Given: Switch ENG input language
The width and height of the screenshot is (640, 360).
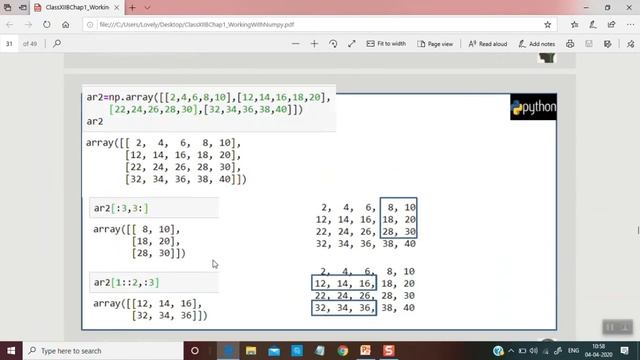Looking at the screenshot, I should point(573,351).
